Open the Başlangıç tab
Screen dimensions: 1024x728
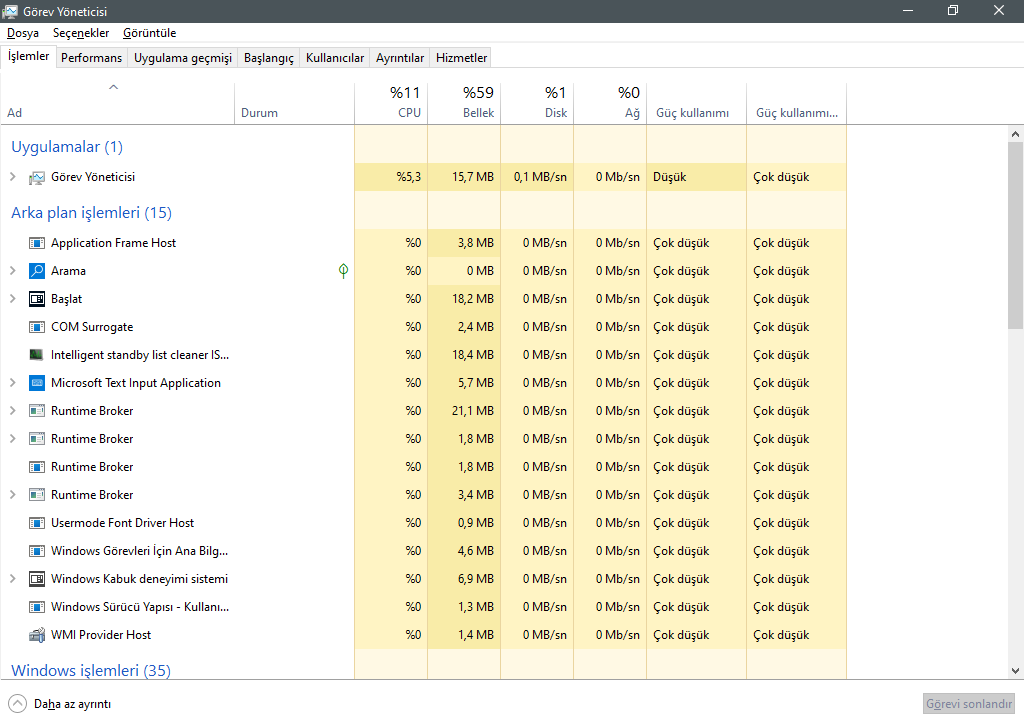point(268,58)
